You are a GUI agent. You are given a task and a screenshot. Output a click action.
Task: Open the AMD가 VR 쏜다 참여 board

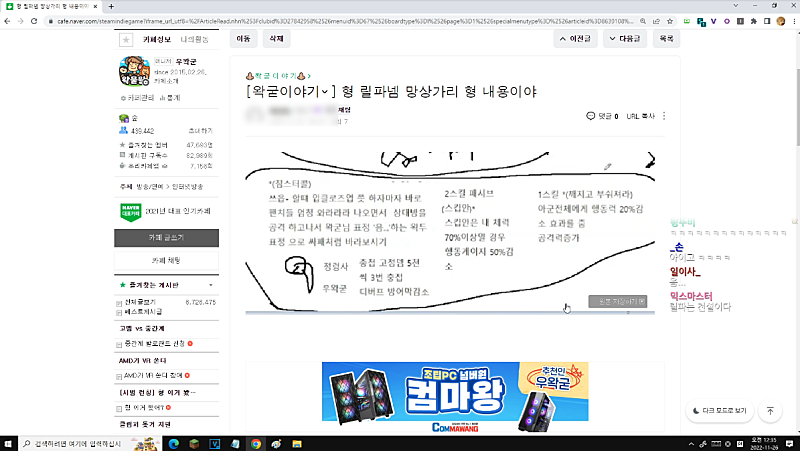(154, 375)
